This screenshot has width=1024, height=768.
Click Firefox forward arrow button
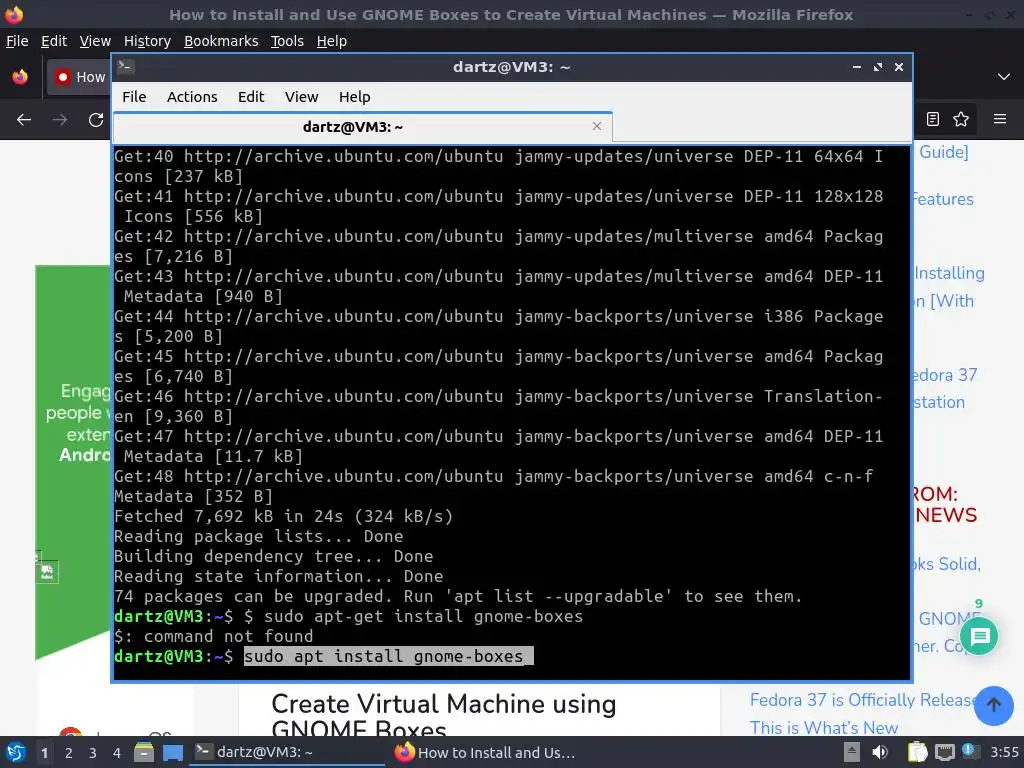[x=59, y=120]
